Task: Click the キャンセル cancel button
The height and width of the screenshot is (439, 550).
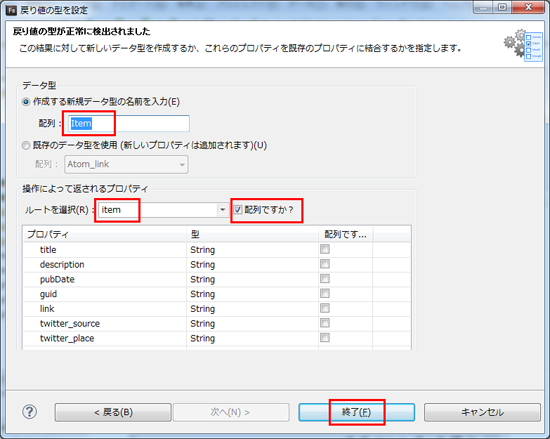Action: [482, 412]
